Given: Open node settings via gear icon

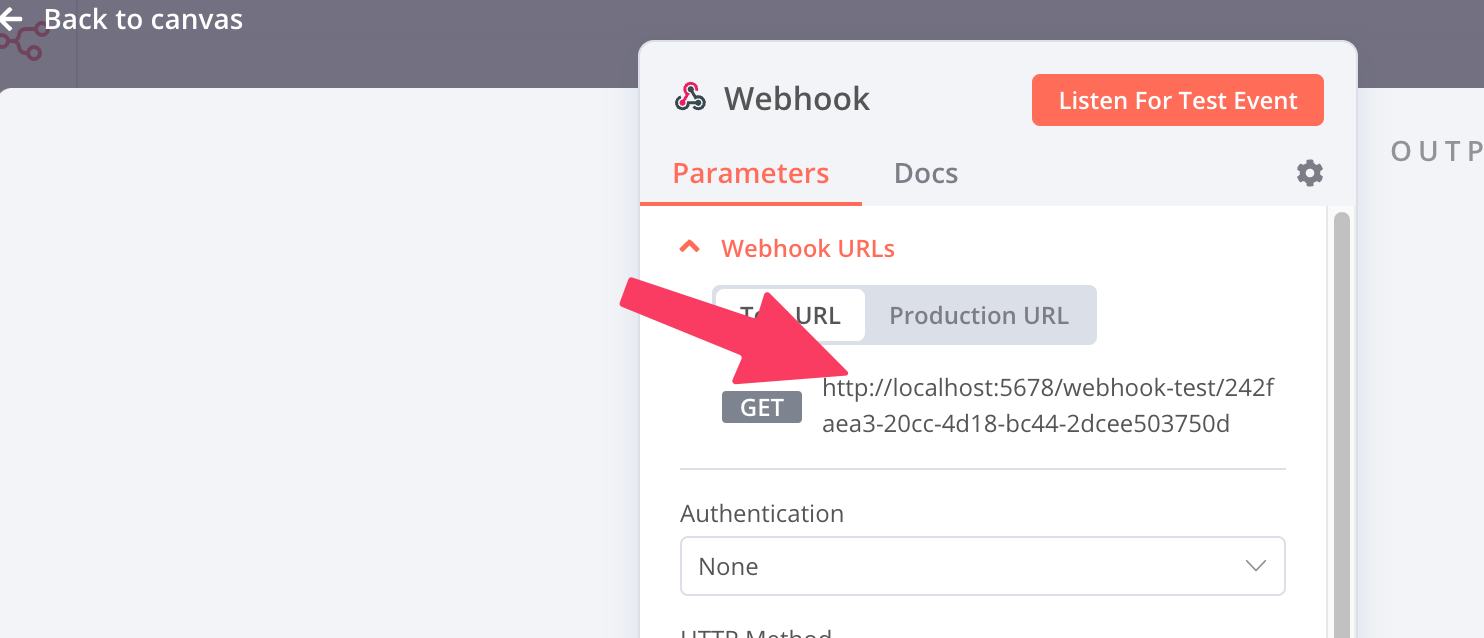Looking at the screenshot, I should tap(1309, 174).
